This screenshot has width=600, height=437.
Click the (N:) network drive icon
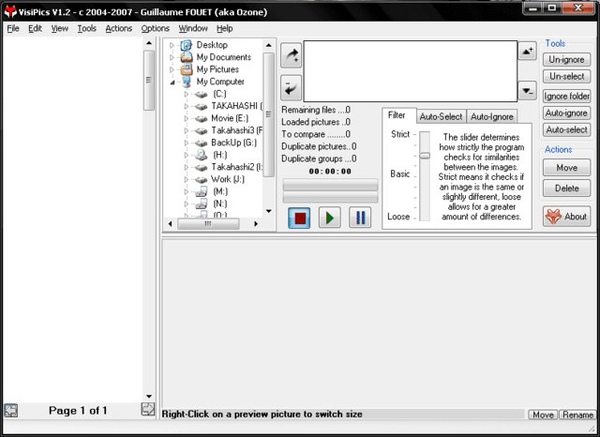tap(201, 204)
